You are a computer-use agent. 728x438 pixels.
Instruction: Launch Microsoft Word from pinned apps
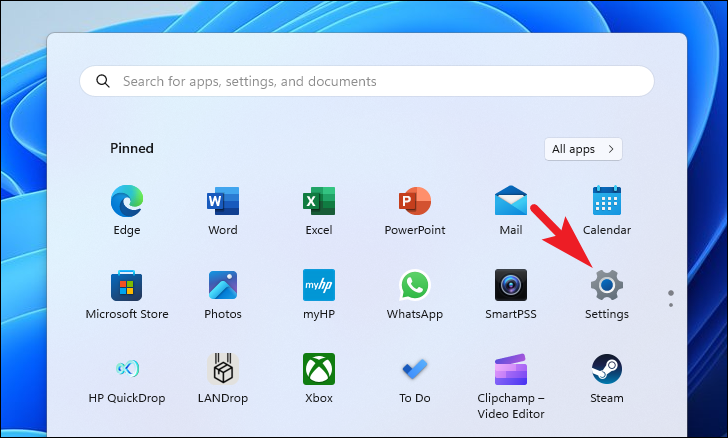pyautogui.click(x=223, y=201)
